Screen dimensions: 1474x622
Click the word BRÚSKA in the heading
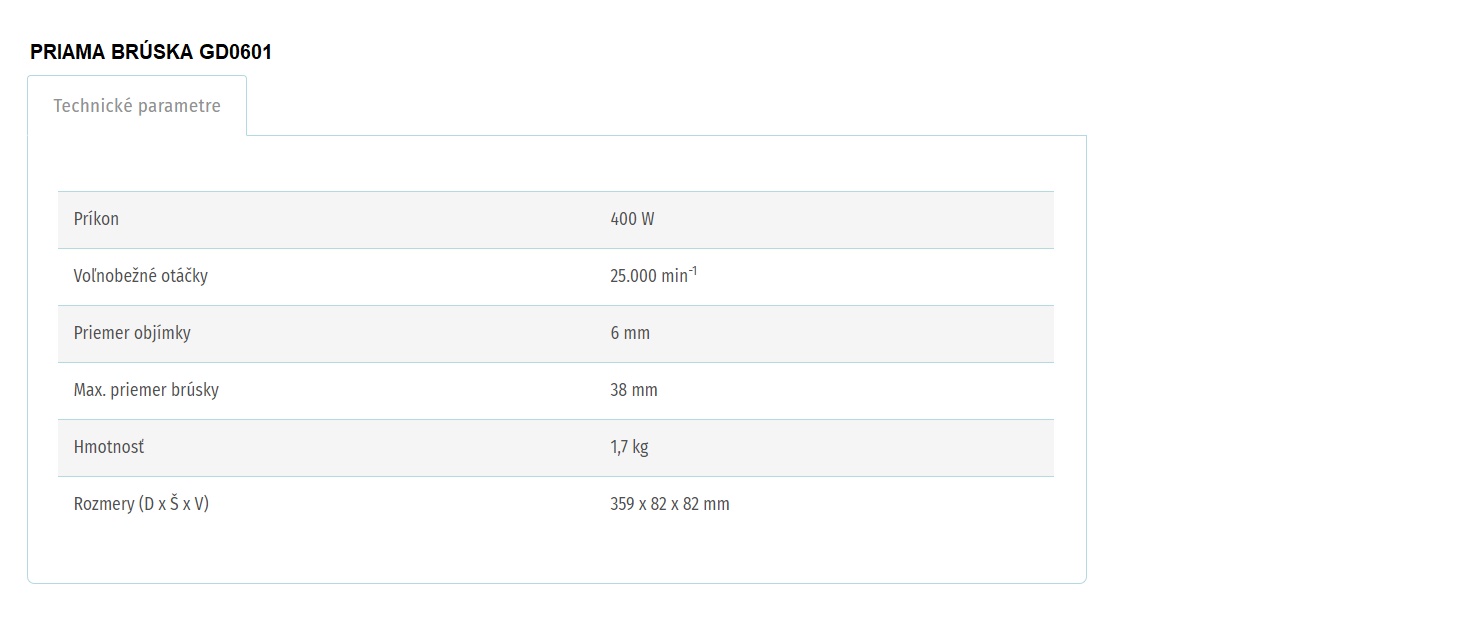(x=152, y=53)
